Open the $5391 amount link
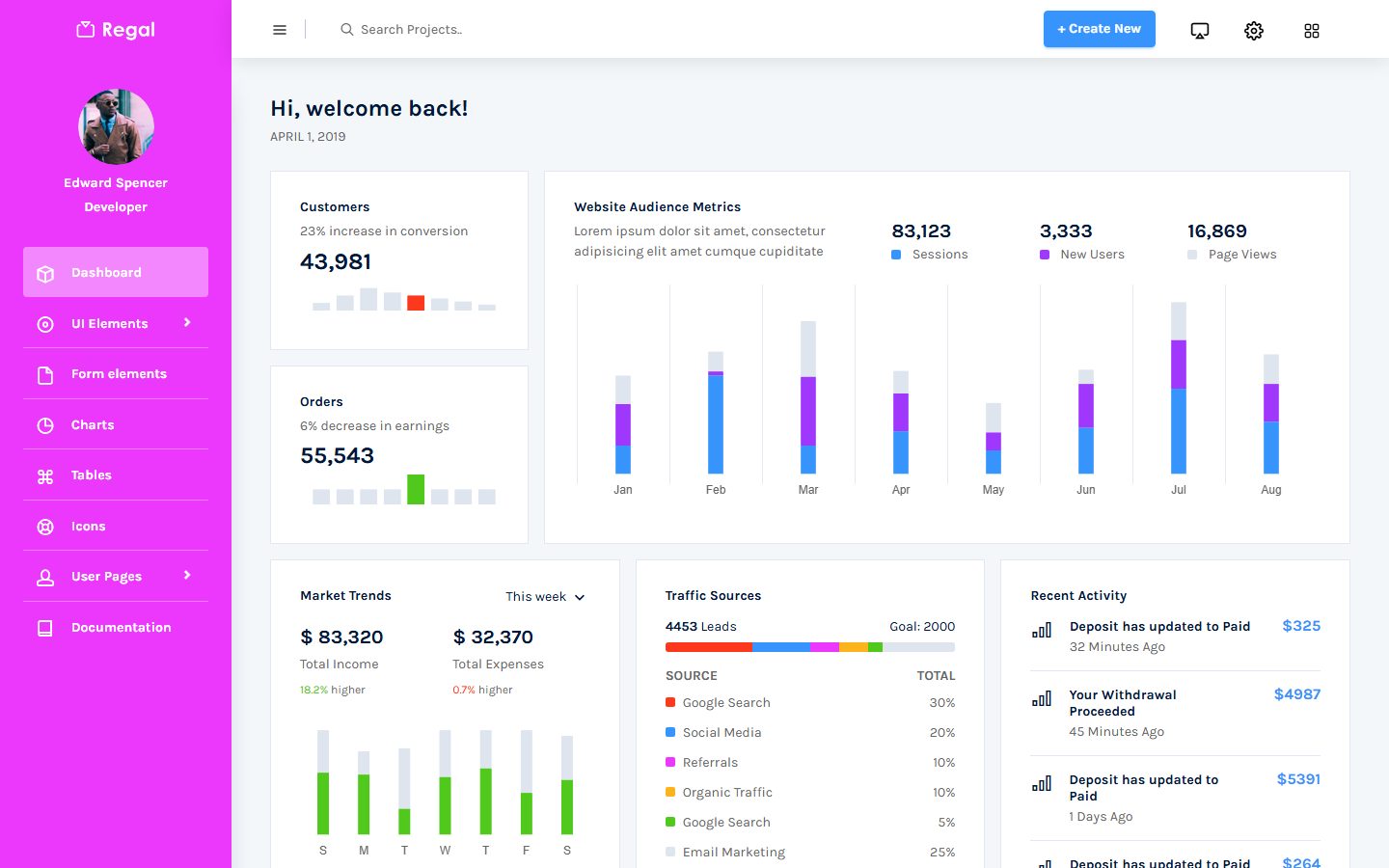The image size is (1389, 868). coord(1298,779)
